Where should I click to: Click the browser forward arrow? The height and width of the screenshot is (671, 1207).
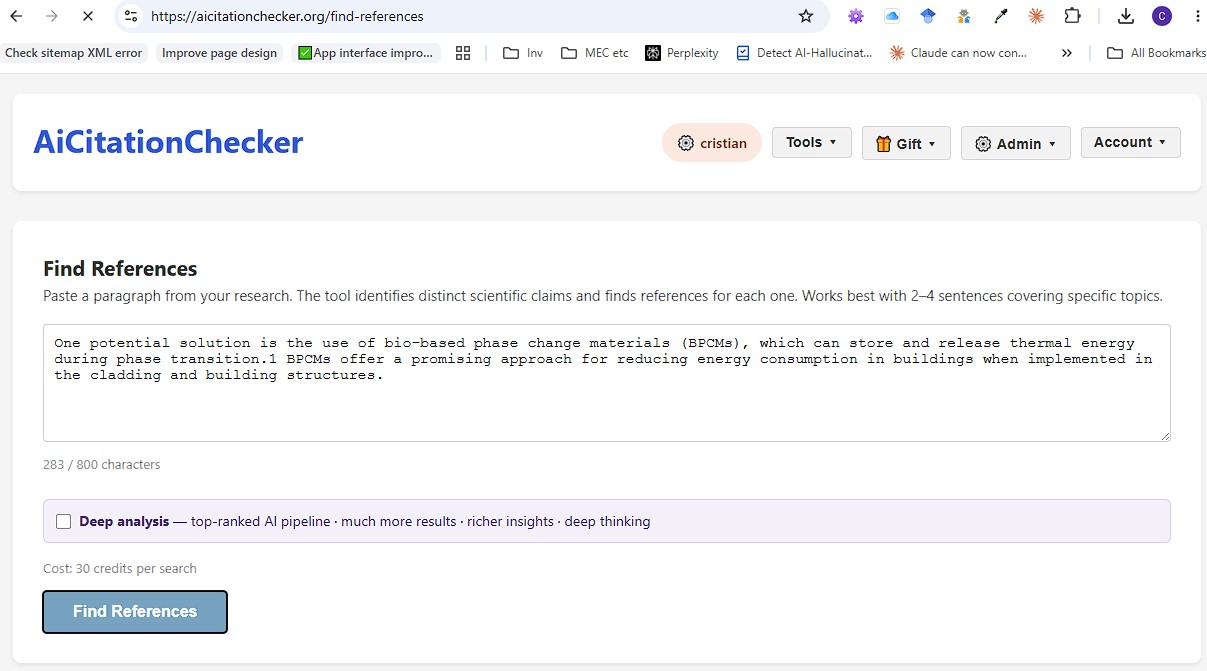pyautogui.click(x=52, y=16)
